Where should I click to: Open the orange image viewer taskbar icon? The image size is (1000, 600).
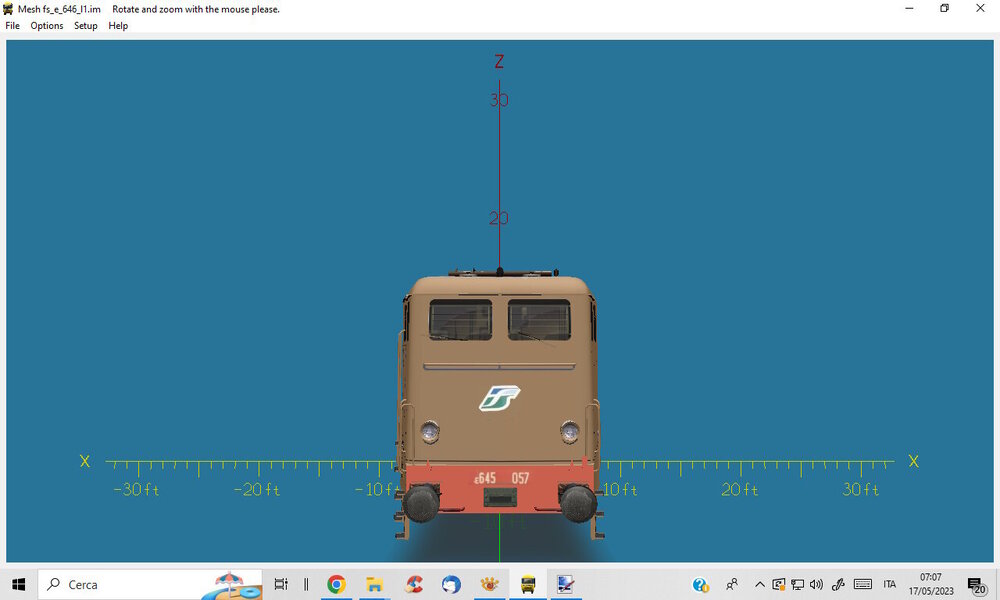[490, 584]
